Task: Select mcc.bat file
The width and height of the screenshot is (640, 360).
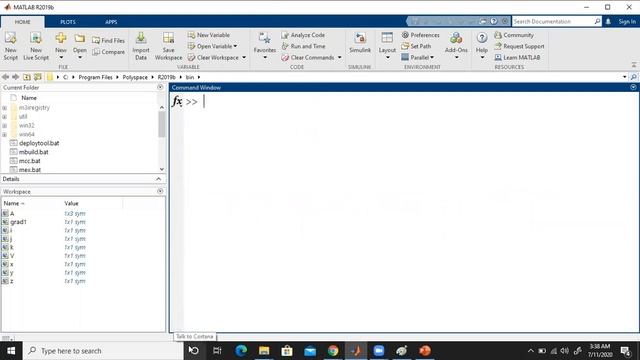Action: 30,161
